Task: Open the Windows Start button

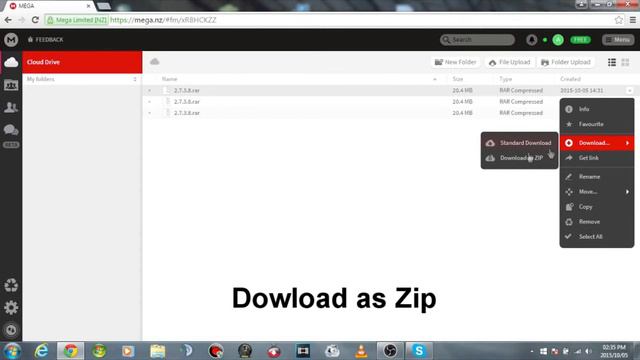Action: click(x=12, y=351)
